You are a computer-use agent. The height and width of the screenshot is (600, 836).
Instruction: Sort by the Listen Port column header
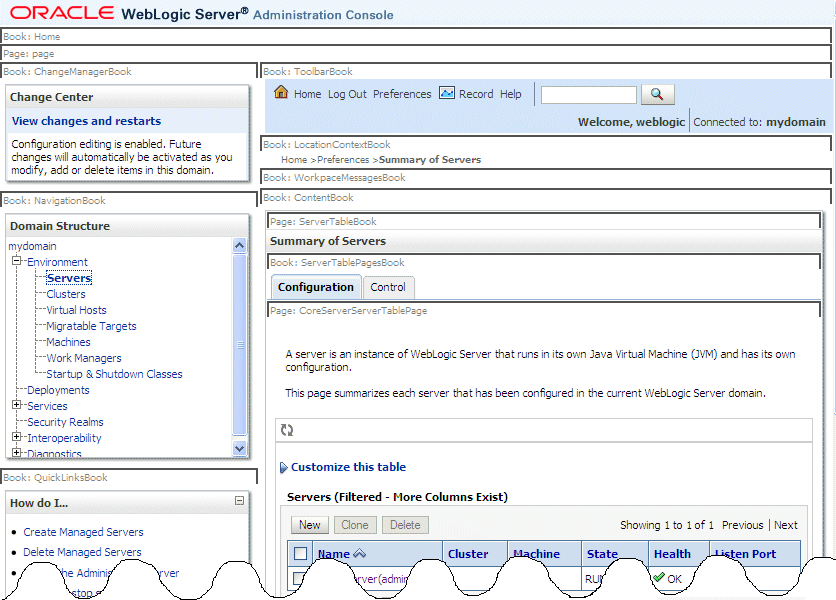coord(745,554)
